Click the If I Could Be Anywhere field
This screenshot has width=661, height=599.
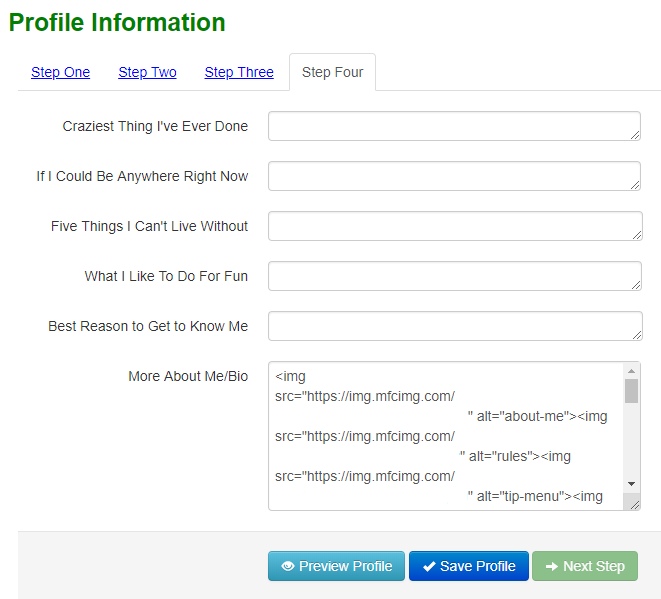click(453, 176)
